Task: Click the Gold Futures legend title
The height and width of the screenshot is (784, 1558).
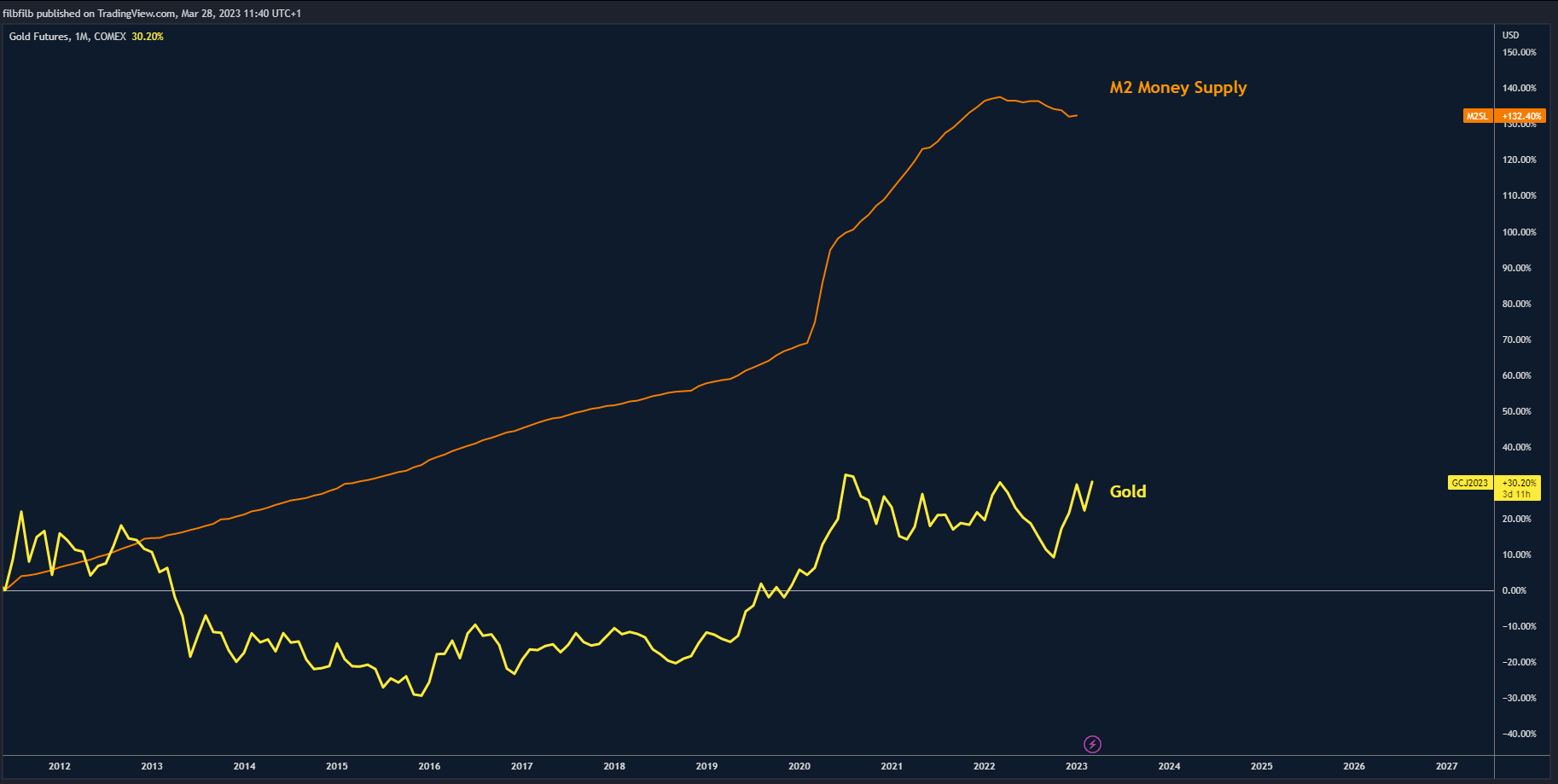Action: 67,37
